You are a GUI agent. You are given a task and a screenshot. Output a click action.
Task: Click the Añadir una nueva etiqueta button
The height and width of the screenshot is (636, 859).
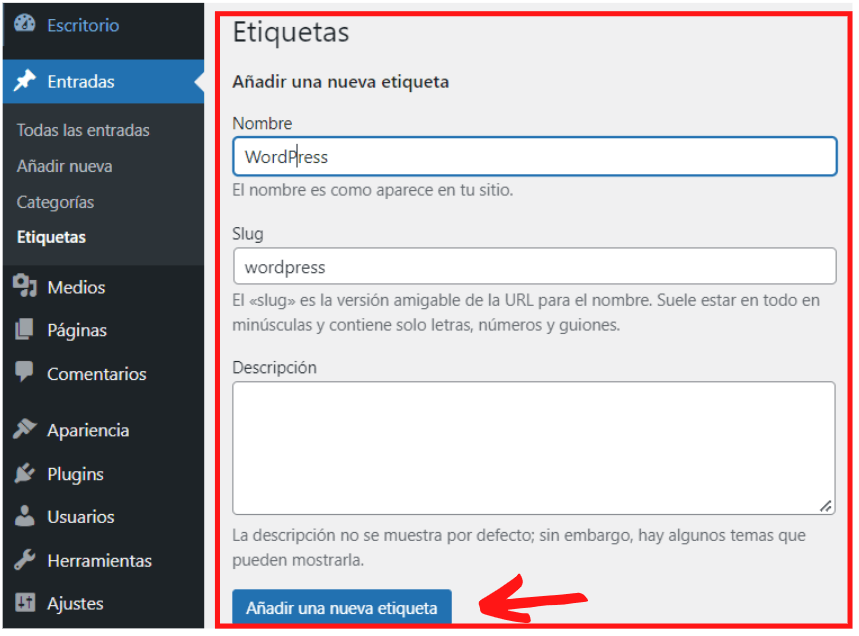coord(342,607)
